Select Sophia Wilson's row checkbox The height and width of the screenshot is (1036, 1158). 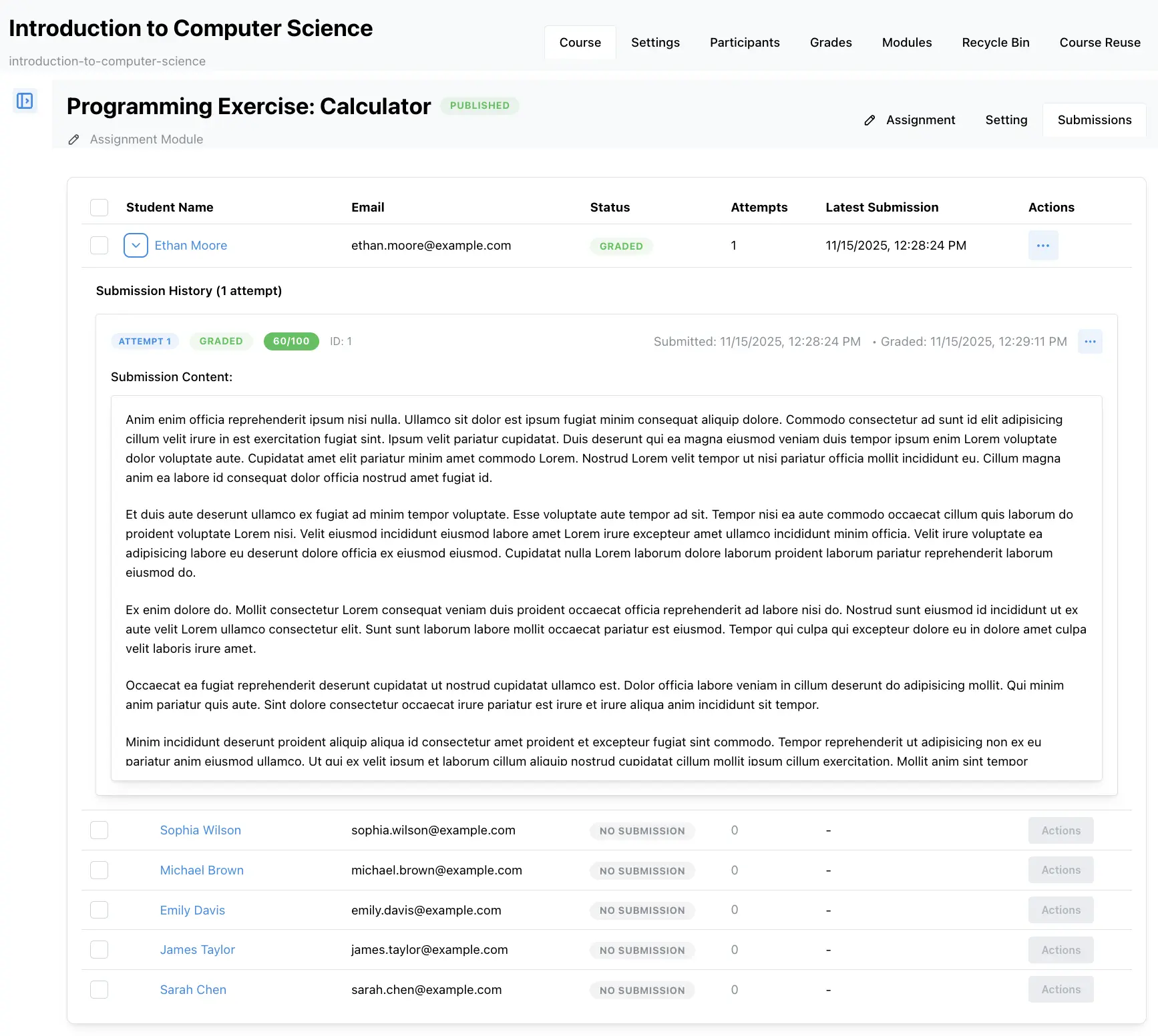100,830
